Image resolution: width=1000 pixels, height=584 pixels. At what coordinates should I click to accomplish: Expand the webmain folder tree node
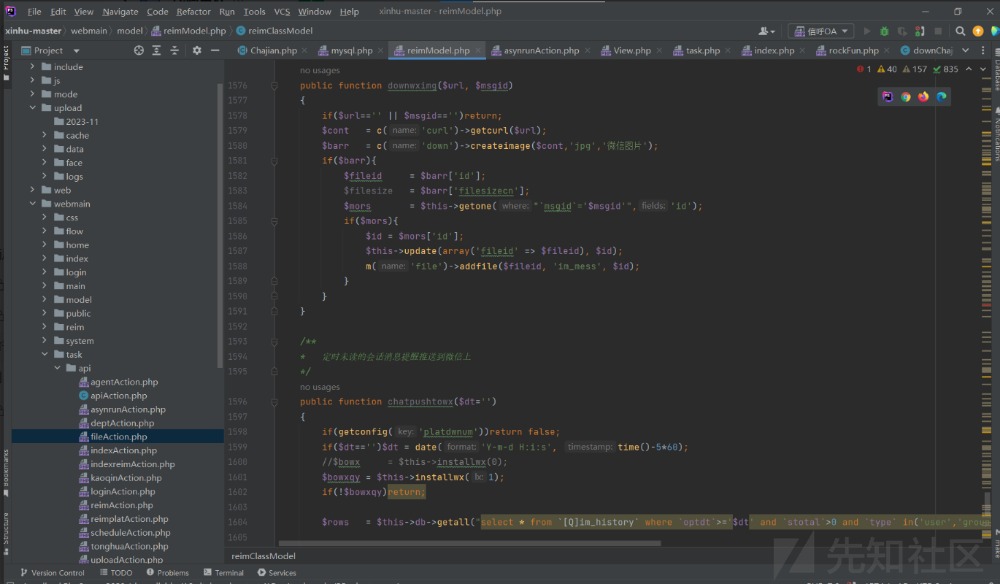pos(33,204)
